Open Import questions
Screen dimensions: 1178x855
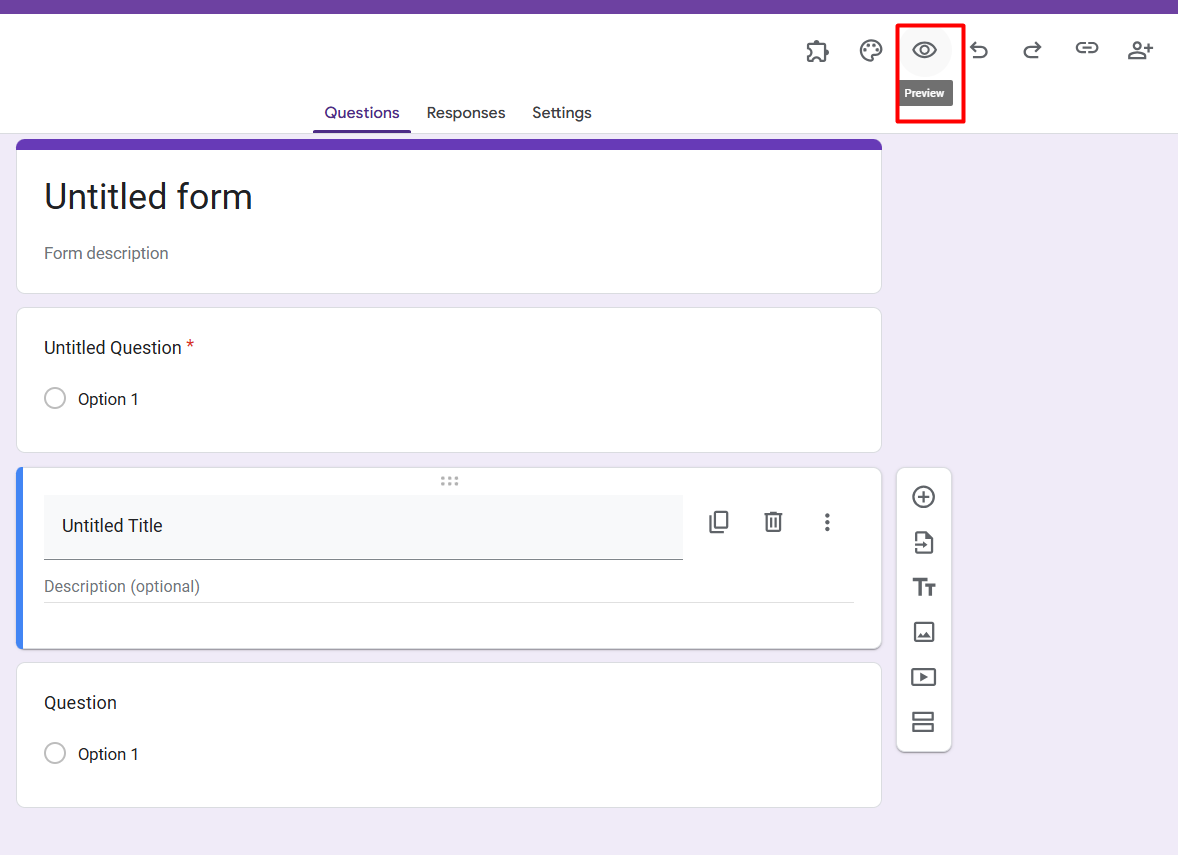coord(923,542)
